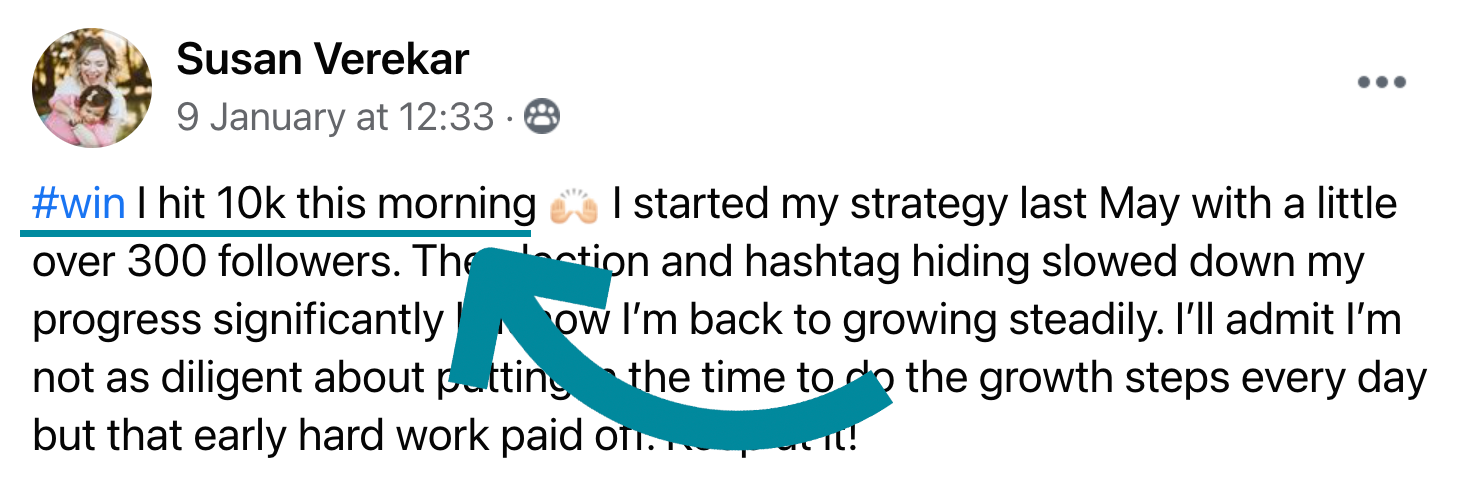1470x490 pixels.
Task: Click the post timestamp 9 January at 12:33
Action: pyautogui.click(x=335, y=118)
